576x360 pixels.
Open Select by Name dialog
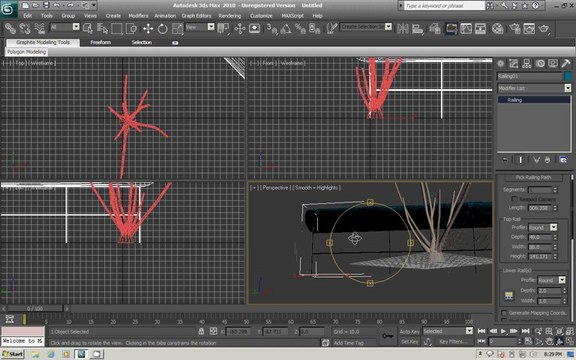pyautogui.click(x=102, y=28)
